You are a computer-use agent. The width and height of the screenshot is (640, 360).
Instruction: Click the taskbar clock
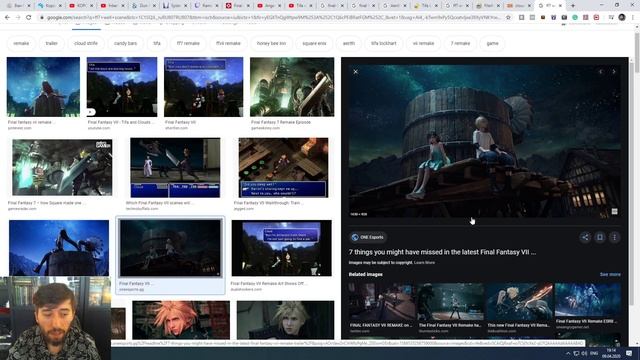tap(611, 353)
